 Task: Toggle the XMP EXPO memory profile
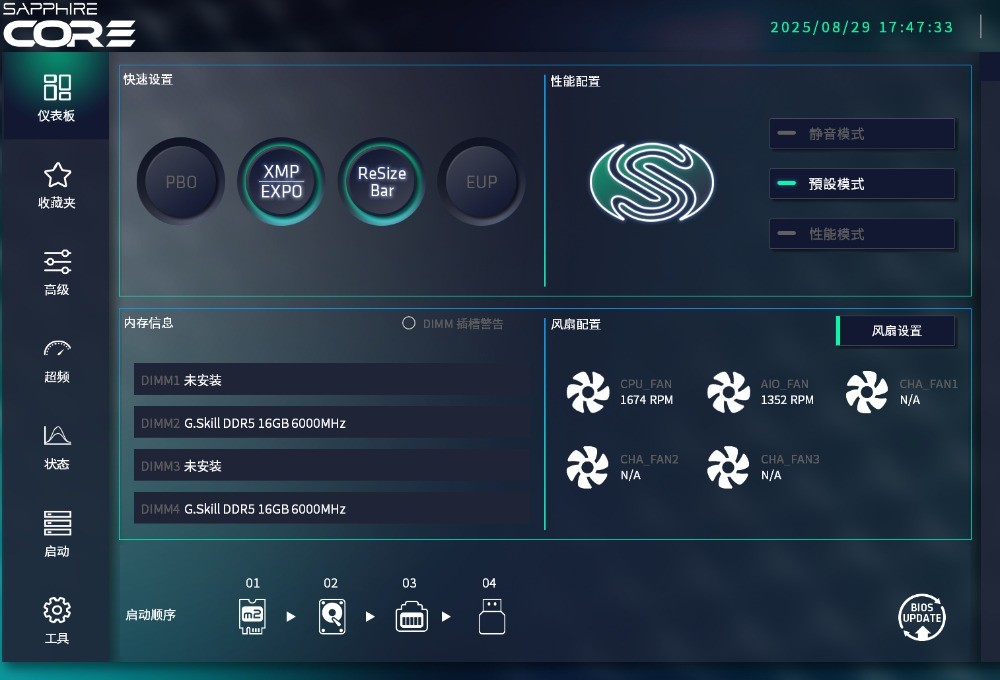pyautogui.click(x=281, y=182)
